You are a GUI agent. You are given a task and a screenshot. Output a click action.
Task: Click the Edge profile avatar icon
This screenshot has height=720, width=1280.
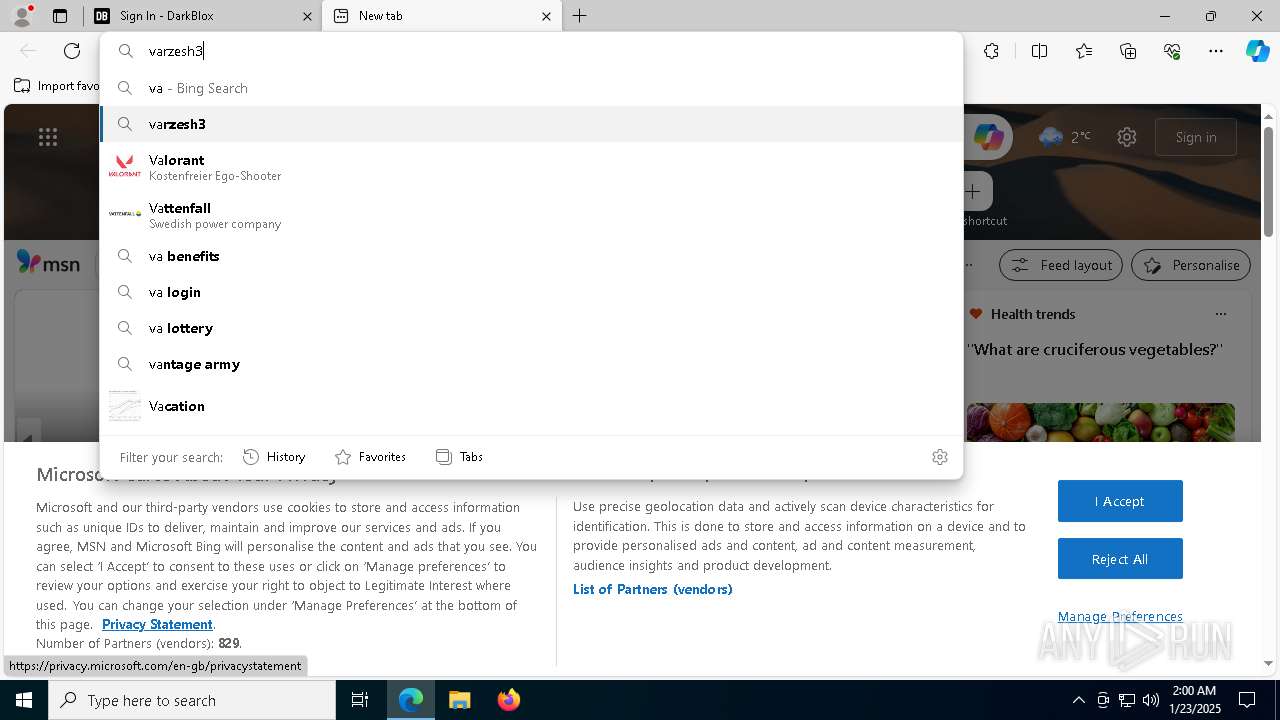pyautogui.click(x=22, y=16)
